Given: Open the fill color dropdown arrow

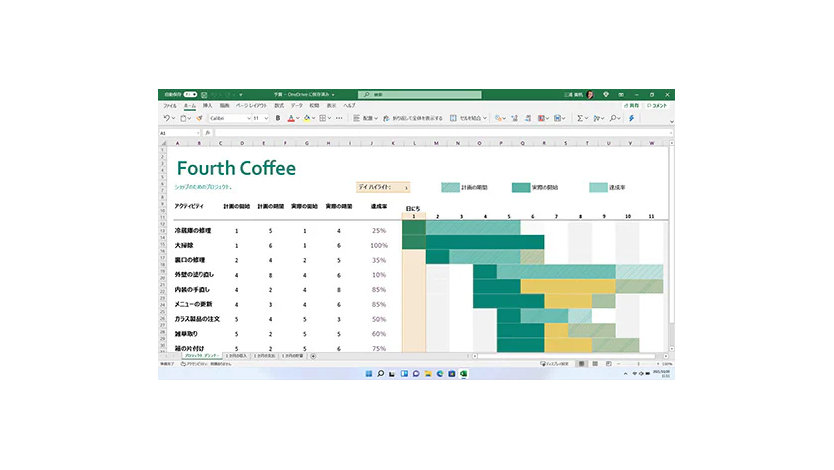Looking at the screenshot, I should (314, 119).
